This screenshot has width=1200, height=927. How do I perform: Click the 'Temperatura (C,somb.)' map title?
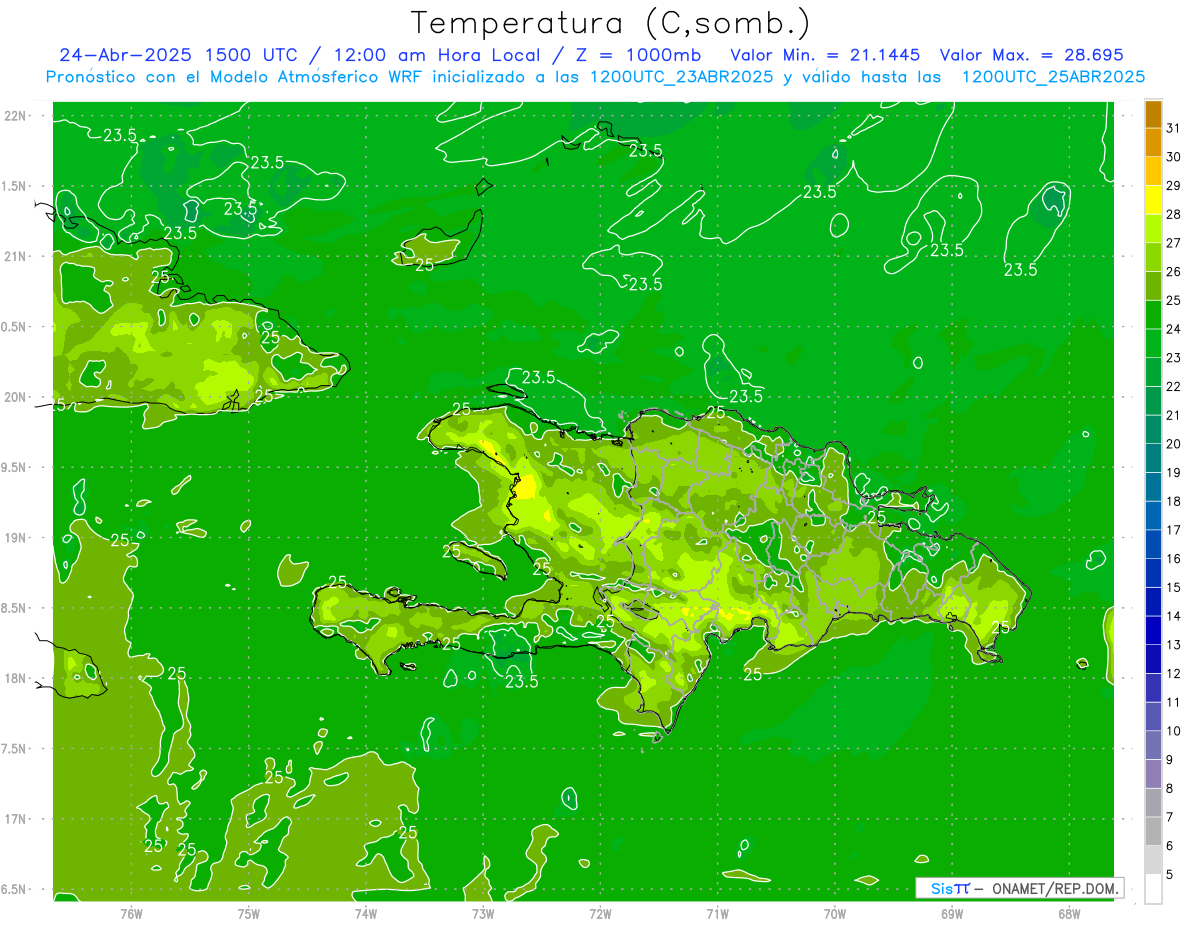tap(611, 23)
